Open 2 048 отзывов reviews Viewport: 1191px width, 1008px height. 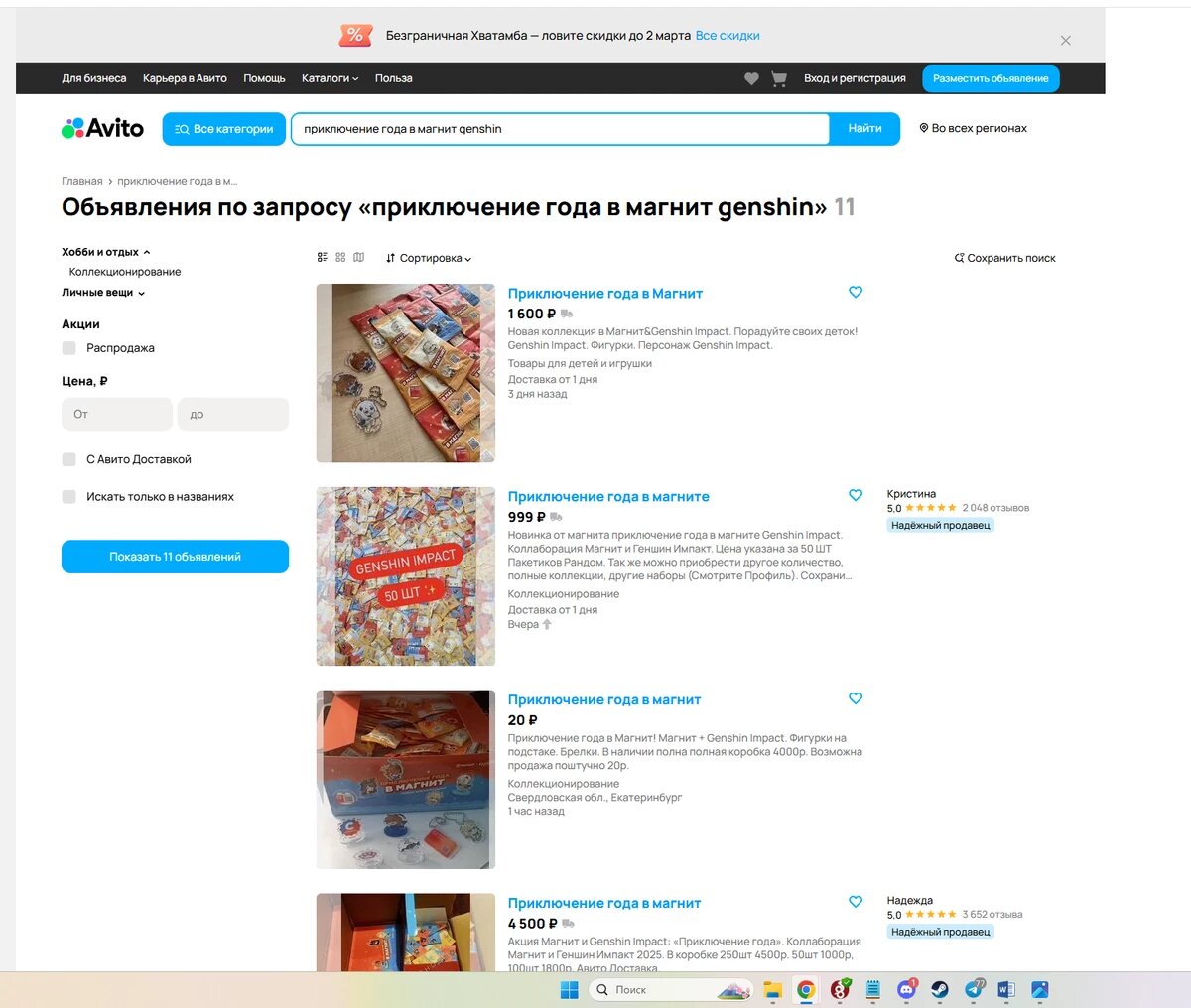pos(995,508)
